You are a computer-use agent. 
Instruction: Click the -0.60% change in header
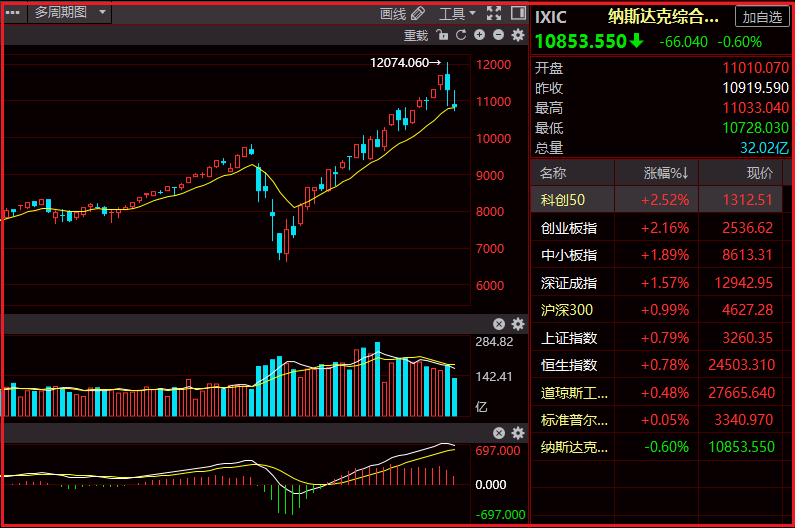click(x=739, y=42)
